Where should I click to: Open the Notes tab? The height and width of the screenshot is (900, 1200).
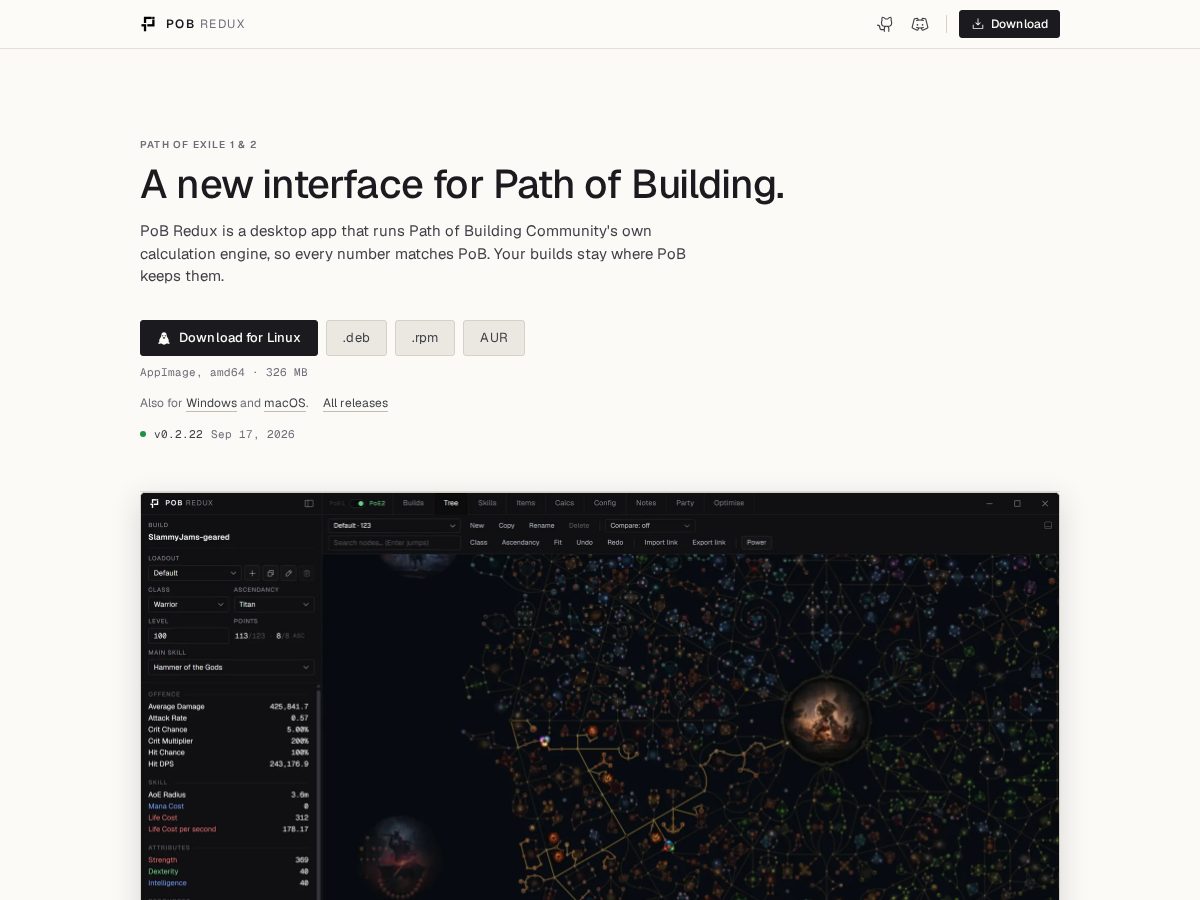[646, 503]
